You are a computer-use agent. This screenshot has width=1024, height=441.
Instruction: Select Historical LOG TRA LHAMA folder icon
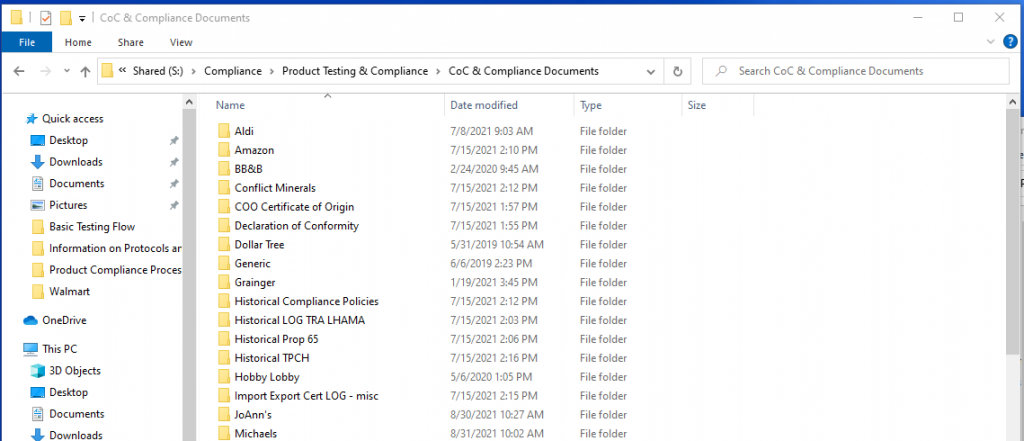(x=224, y=321)
